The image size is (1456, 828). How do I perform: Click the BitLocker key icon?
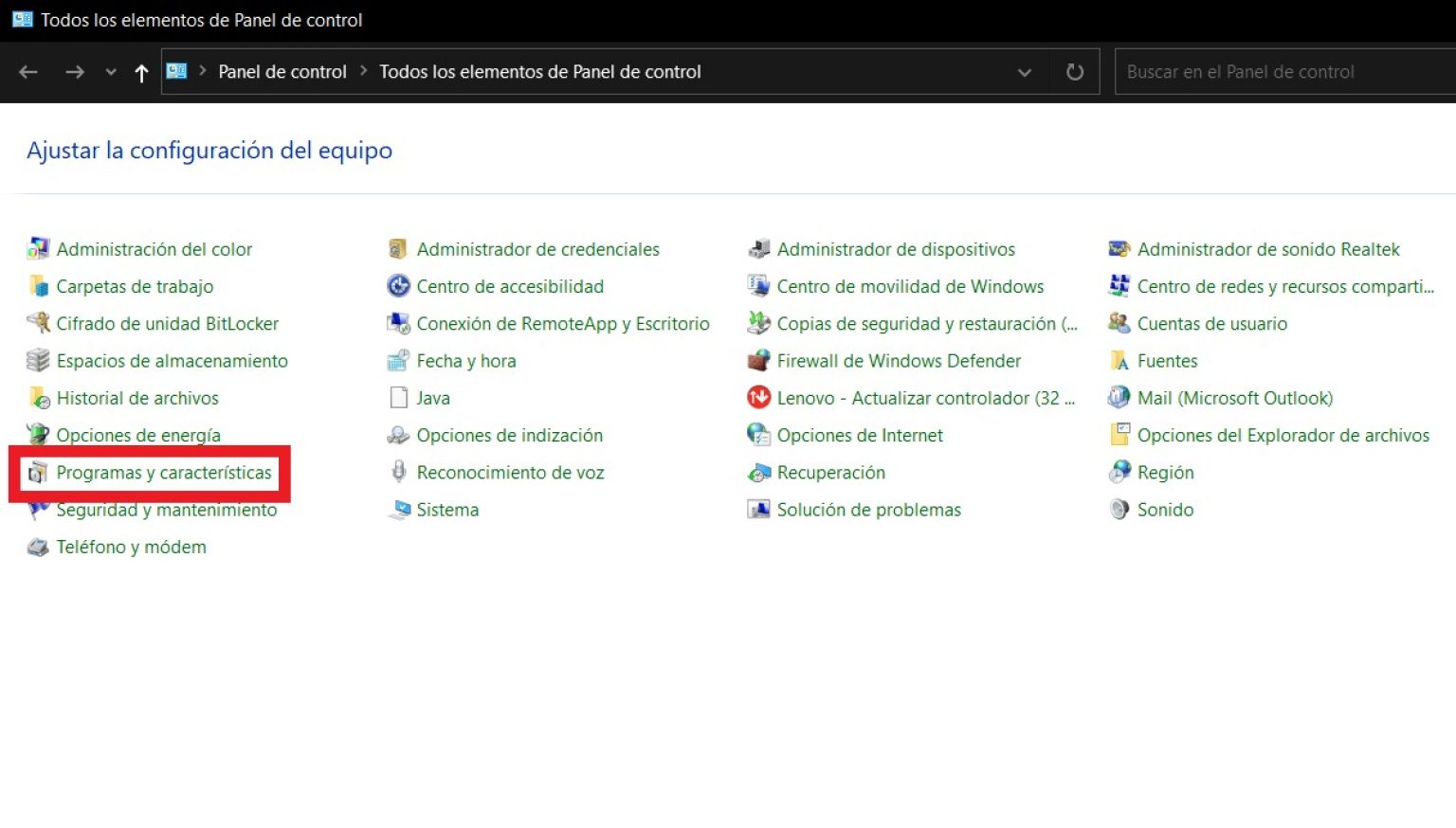38,323
